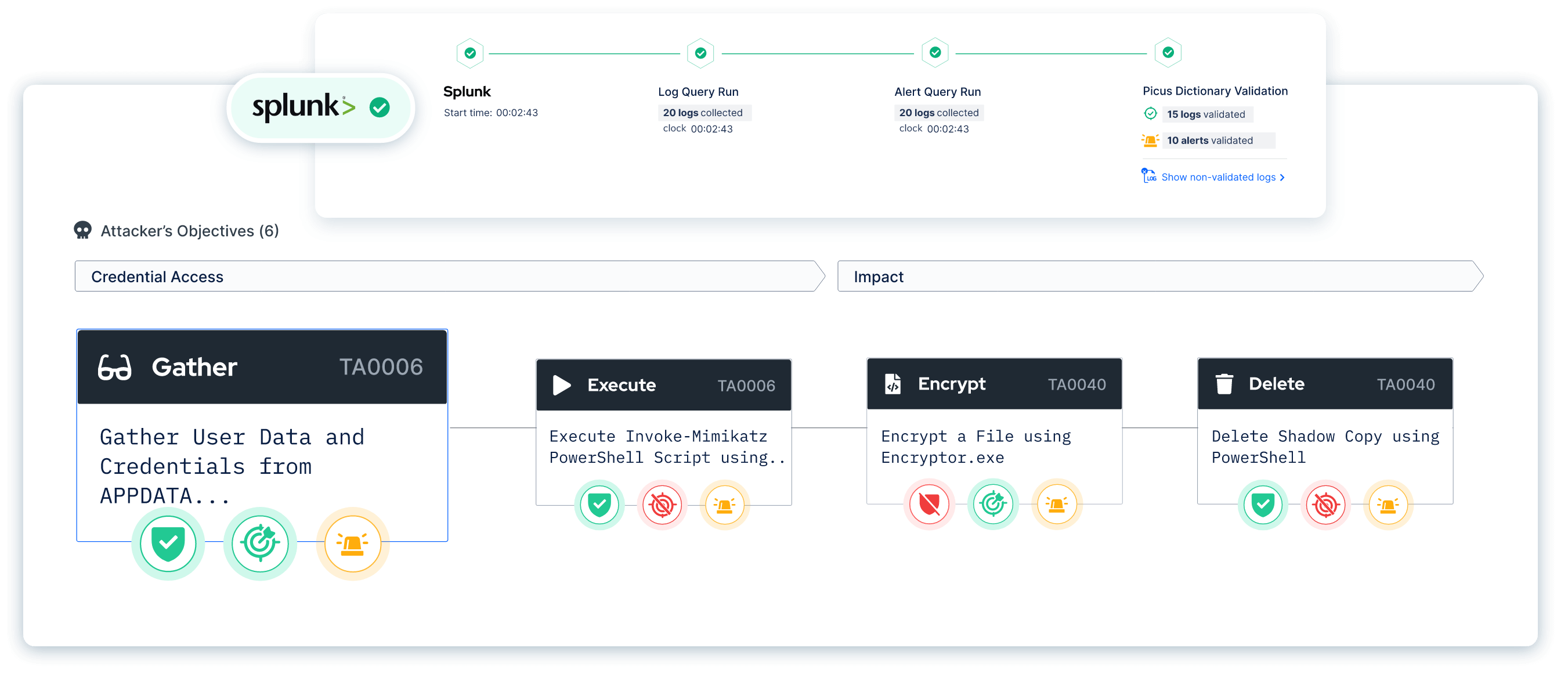Click the green check next to splunk logo

tap(379, 108)
